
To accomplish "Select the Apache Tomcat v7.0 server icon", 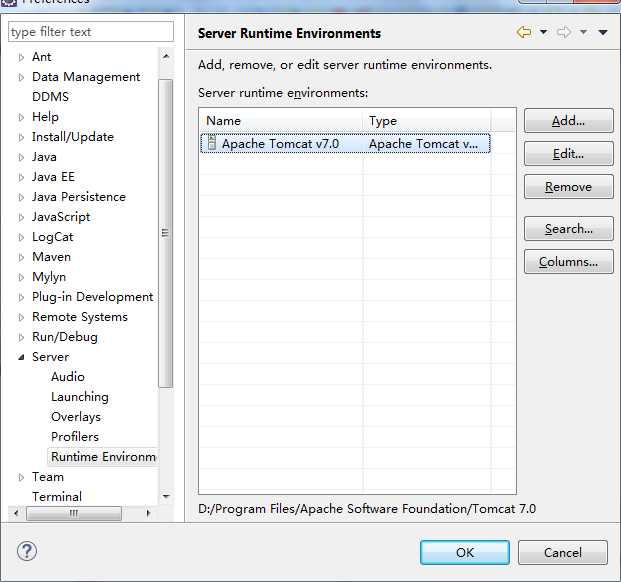I will coord(212,143).
